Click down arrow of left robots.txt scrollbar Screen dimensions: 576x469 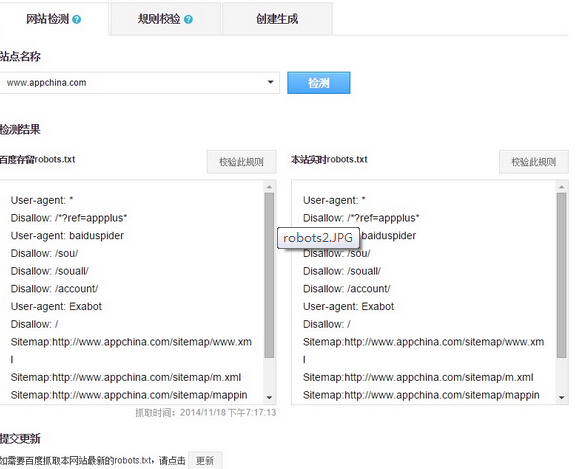pos(269,397)
